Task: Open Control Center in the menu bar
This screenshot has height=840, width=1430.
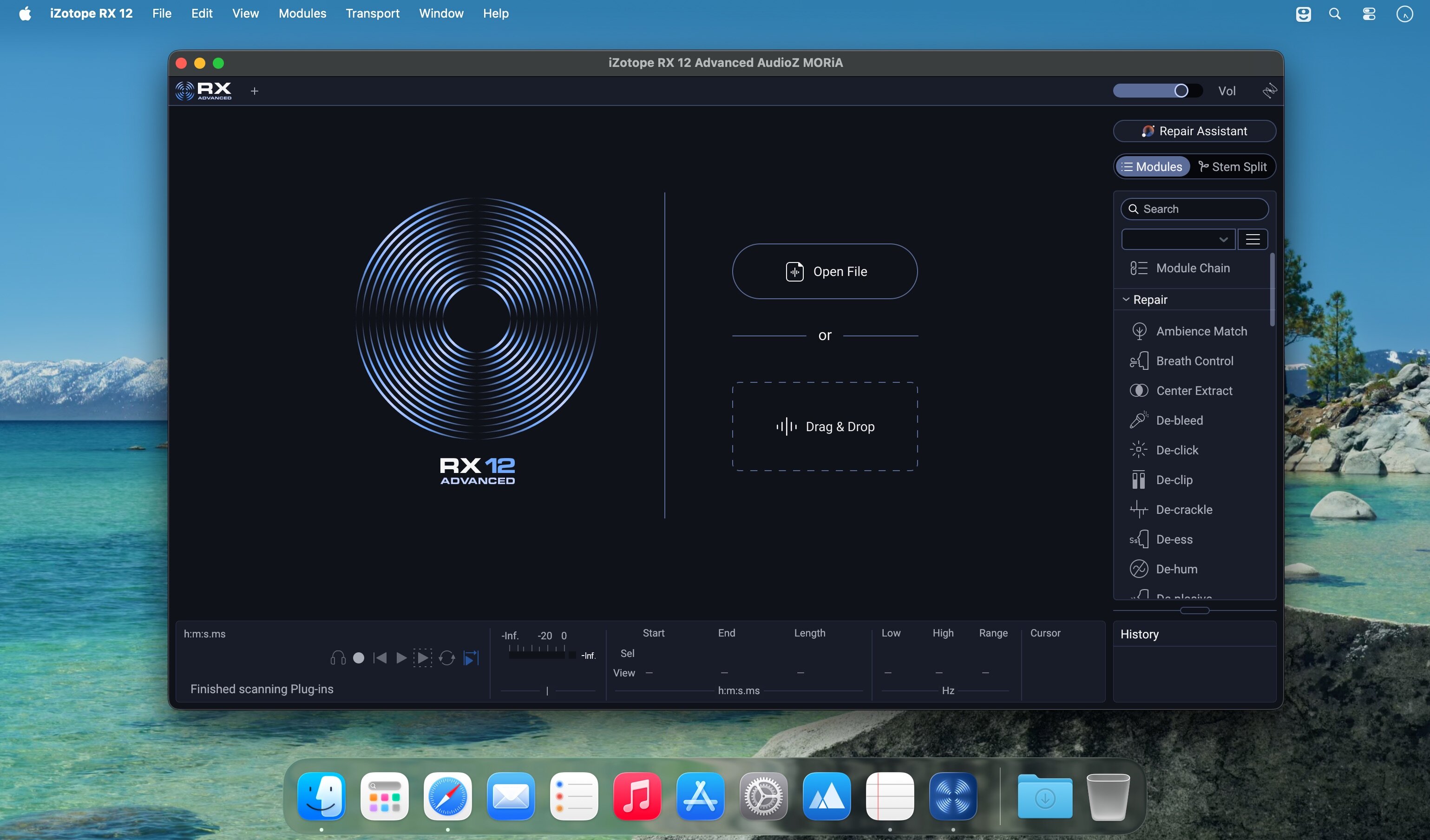Action: click(1369, 13)
